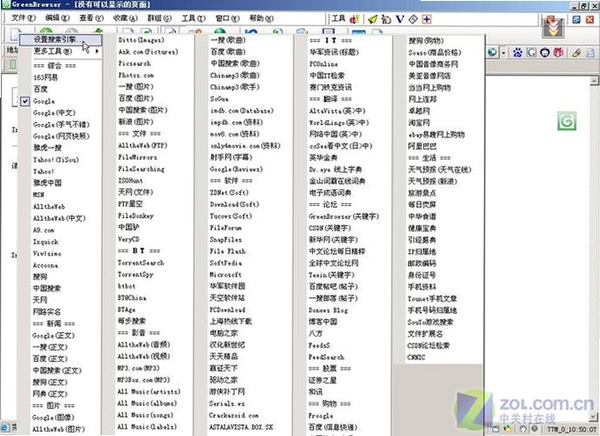Open dropdown arrow beside green globe icon
600x436 pixels.
504,52
